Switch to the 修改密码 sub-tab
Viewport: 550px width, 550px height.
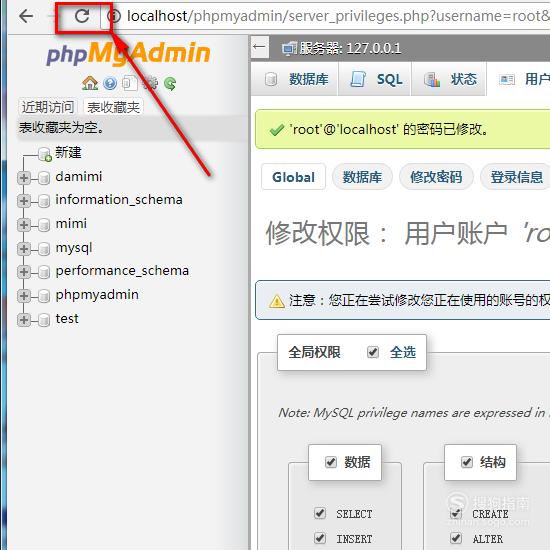(x=436, y=177)
